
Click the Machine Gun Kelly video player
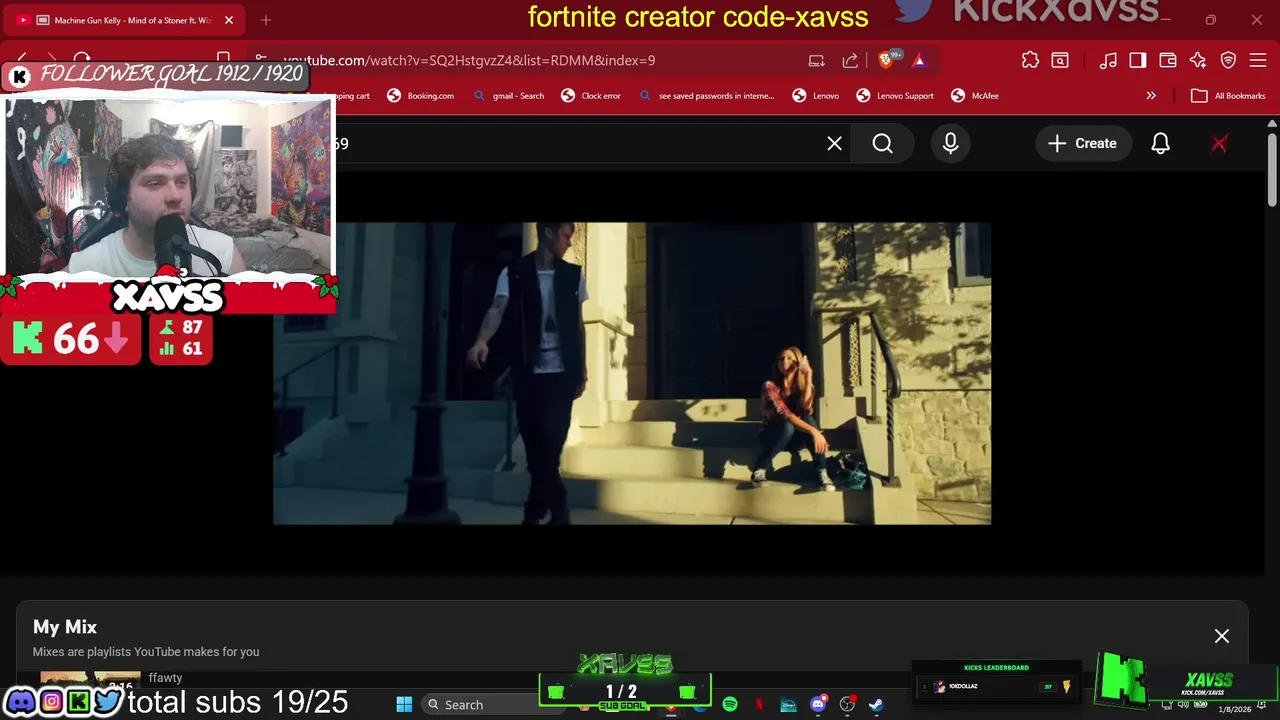pos(632,373)
